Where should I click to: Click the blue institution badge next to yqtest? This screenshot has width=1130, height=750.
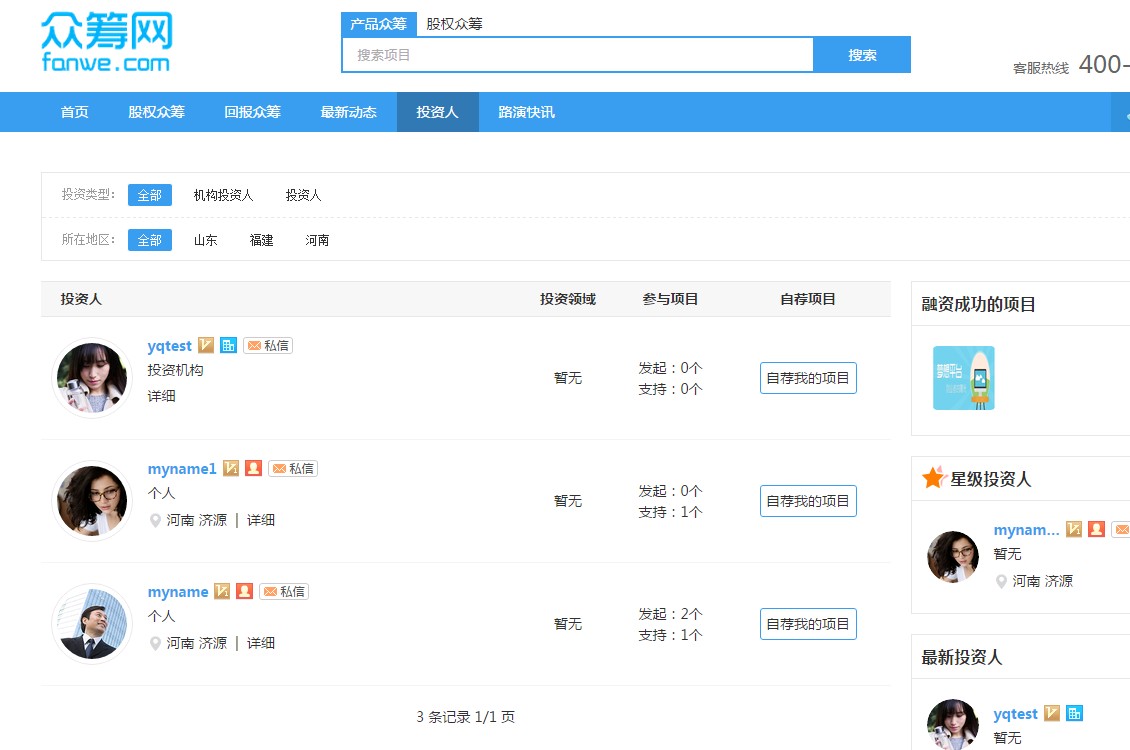[x=227, y=345]
